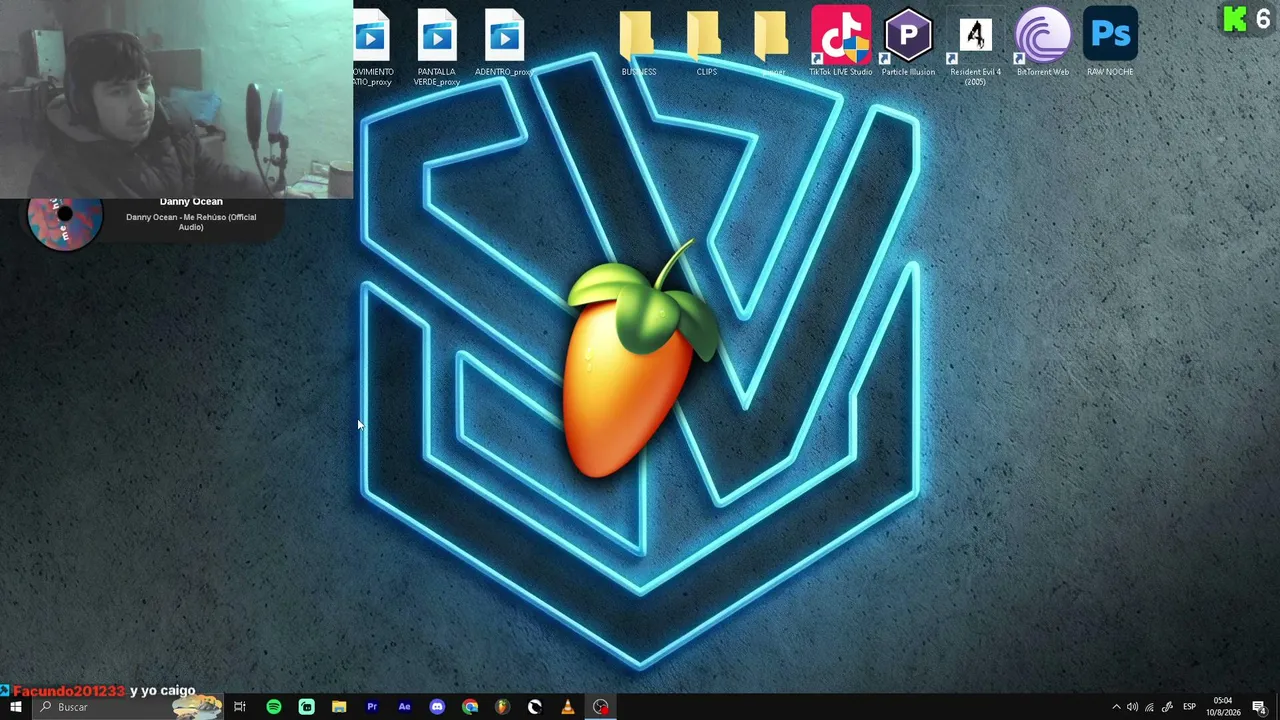Launch Adobe Premiere Pro from the taskbar
The image size is (1280, 720).
pos(372,707)
